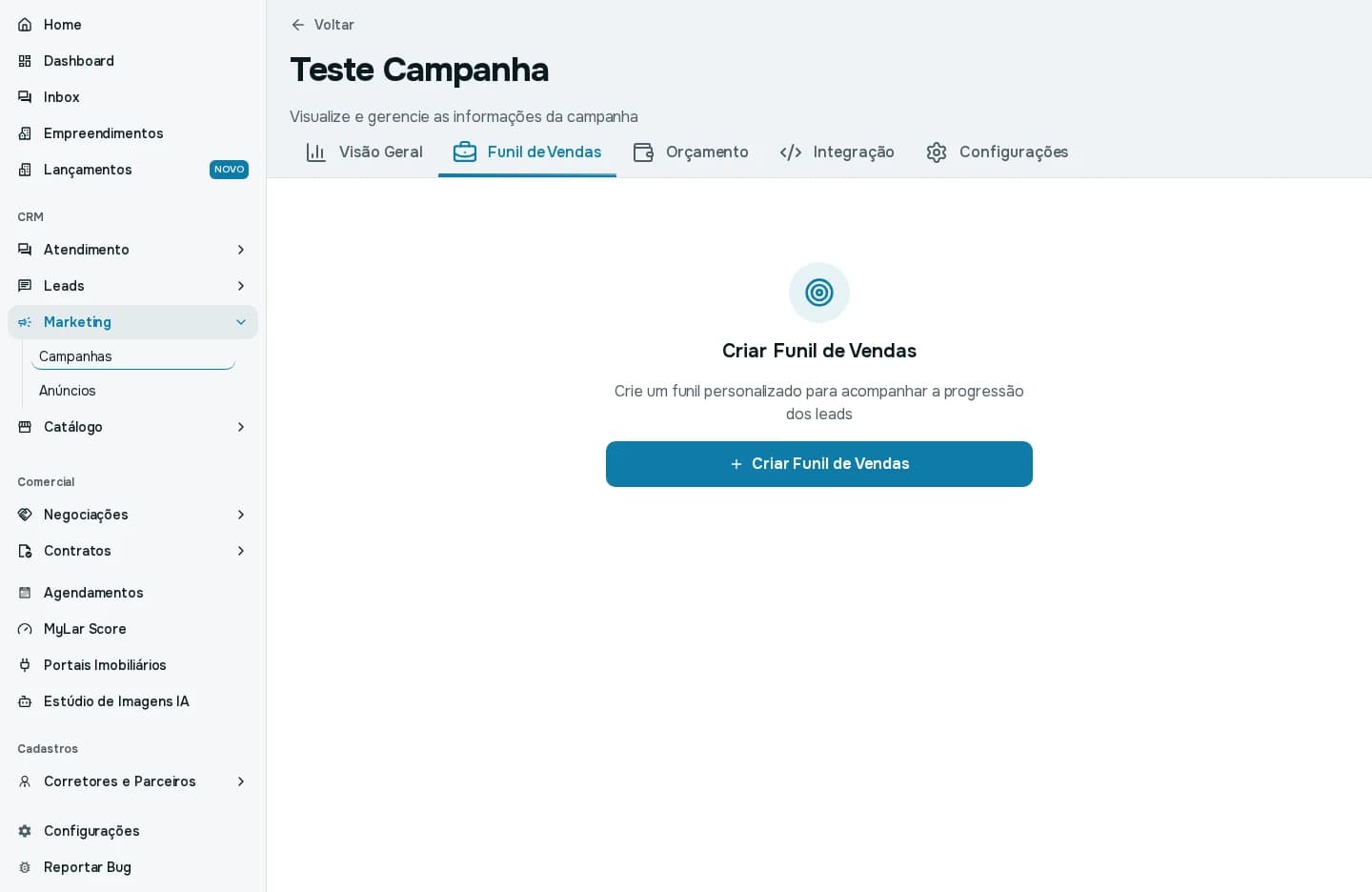Expand the Corretores e Parceiros chevron
Screen dimensions: 1372x892
pyautogui.click(x=241, y=781)
